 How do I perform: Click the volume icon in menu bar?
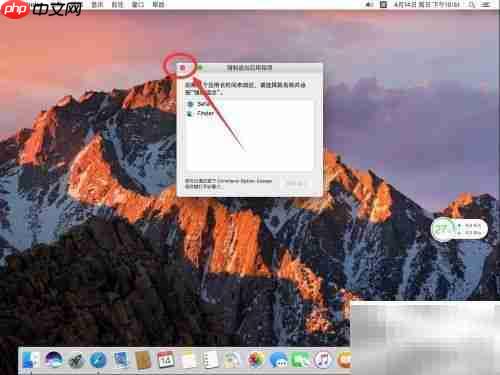pos(369,5)
